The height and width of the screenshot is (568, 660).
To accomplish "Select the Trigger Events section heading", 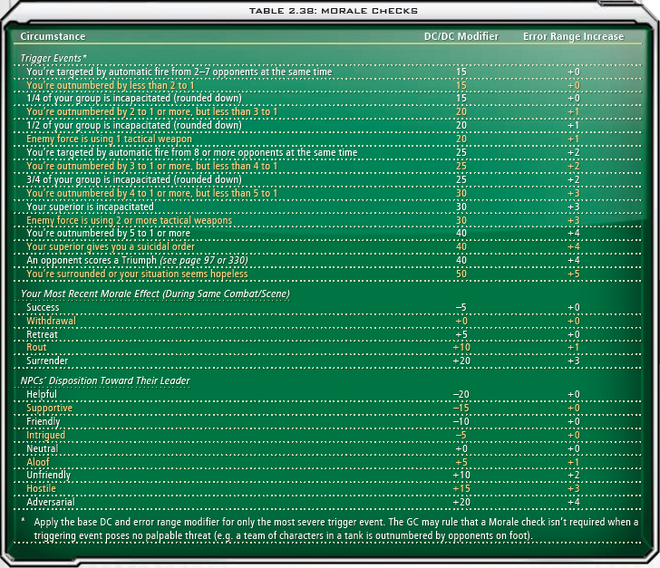I will pos(53,58).
